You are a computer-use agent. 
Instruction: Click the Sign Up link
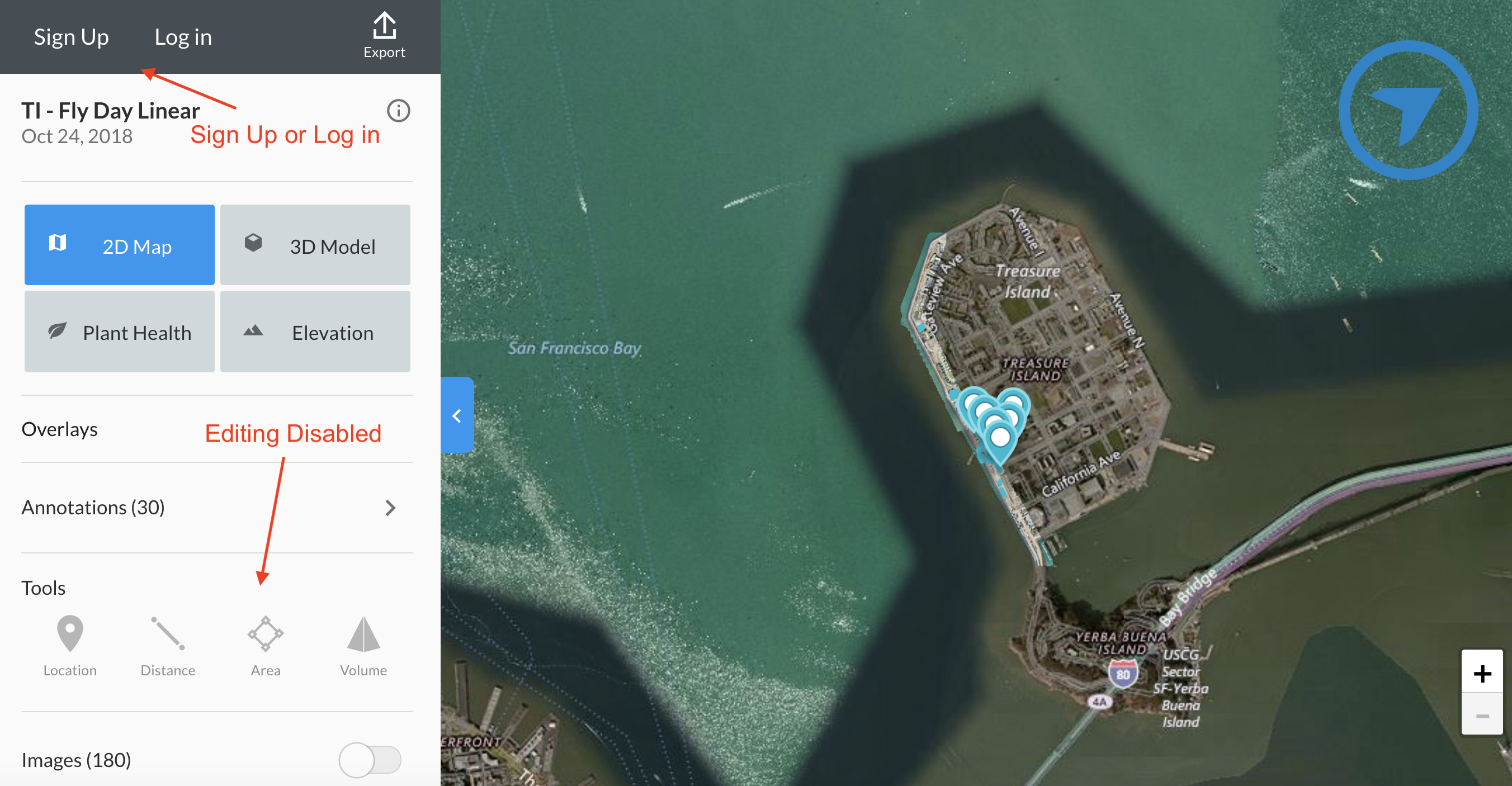[x=71, y=37]
